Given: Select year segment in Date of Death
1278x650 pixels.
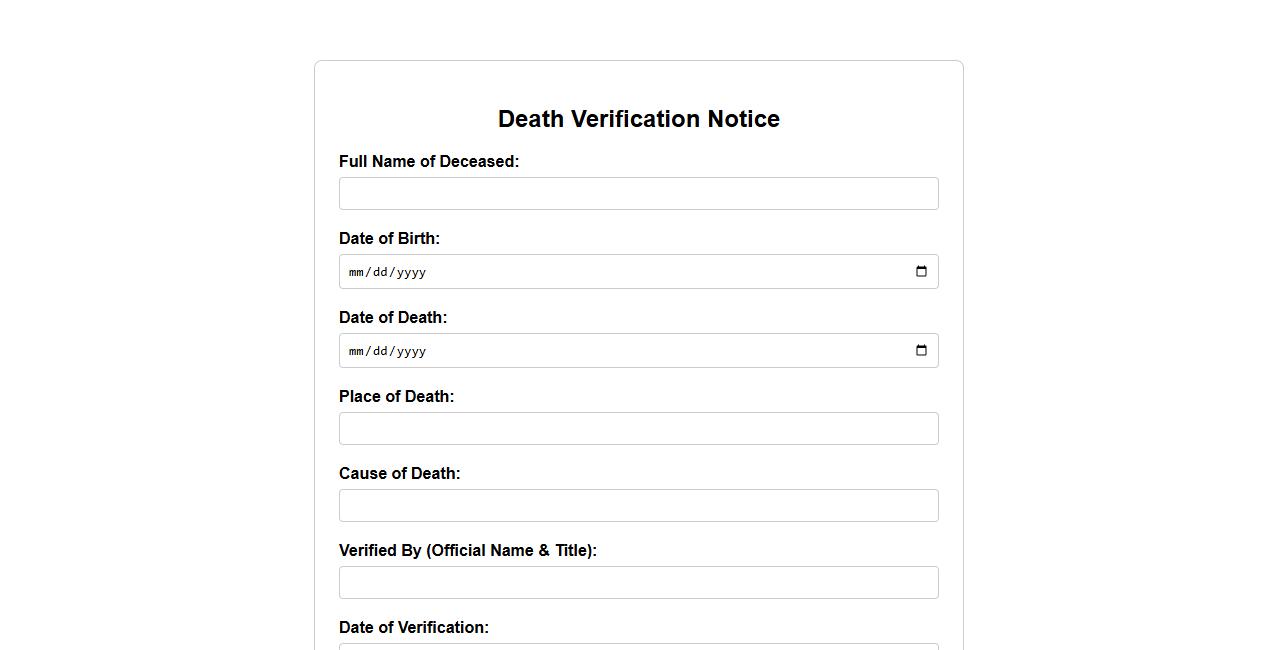Looking at the screenshot, I should coord(410,351).
